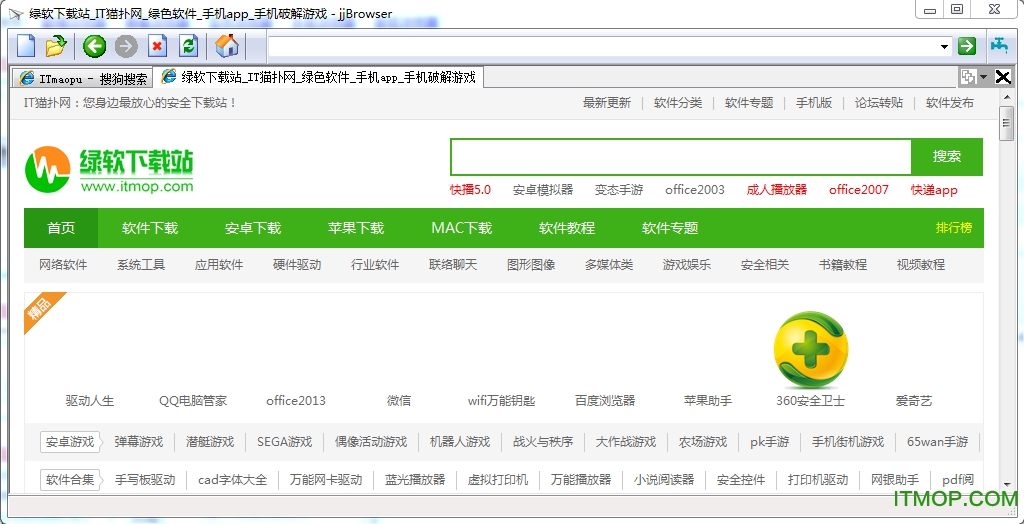The height and width of the screenshot is (524, 1024).
Task: Open 游戏娱乐 category
Action: click(x=687, y=265)
